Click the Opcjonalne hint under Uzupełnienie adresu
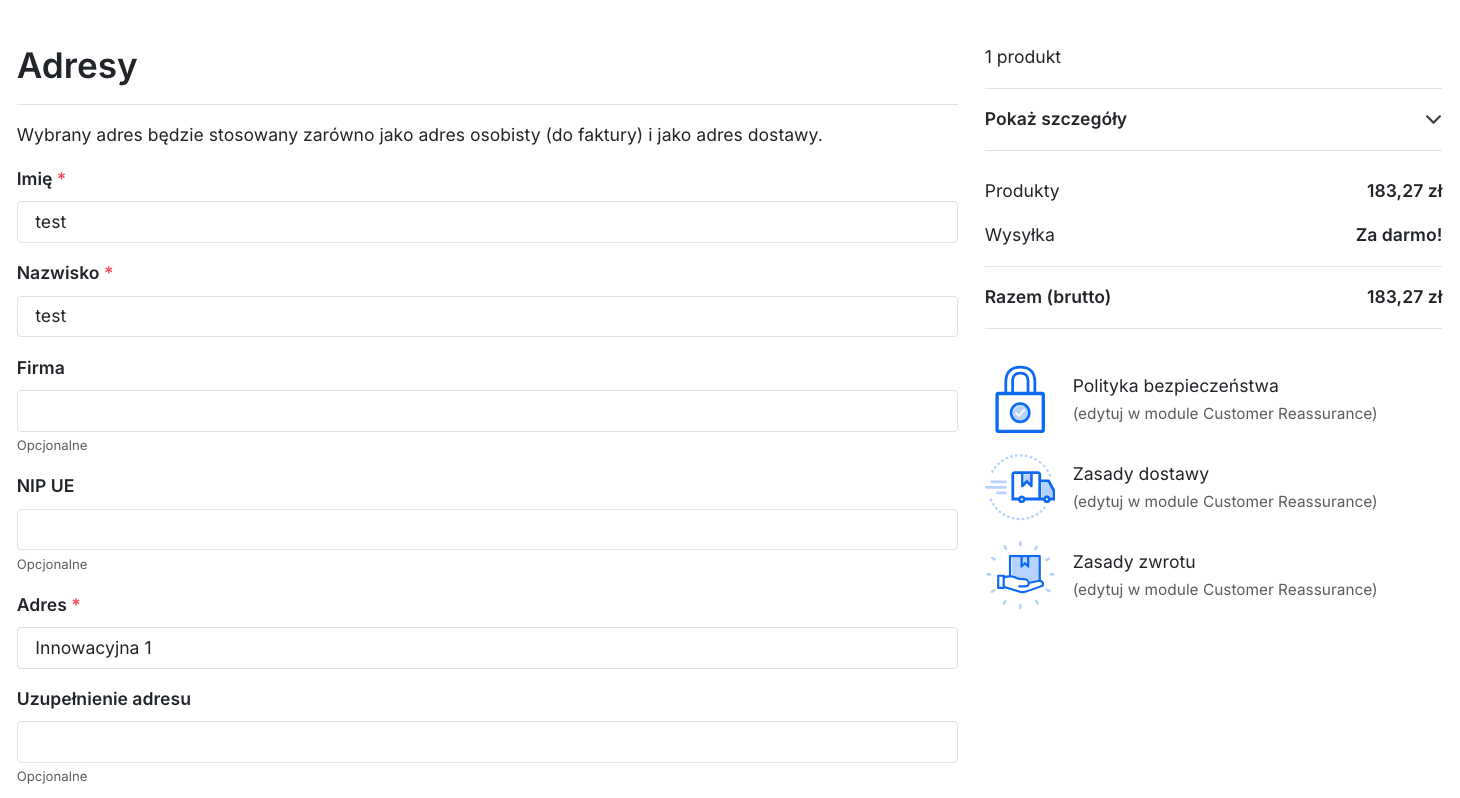1460x798 pixels. point(52,777)
